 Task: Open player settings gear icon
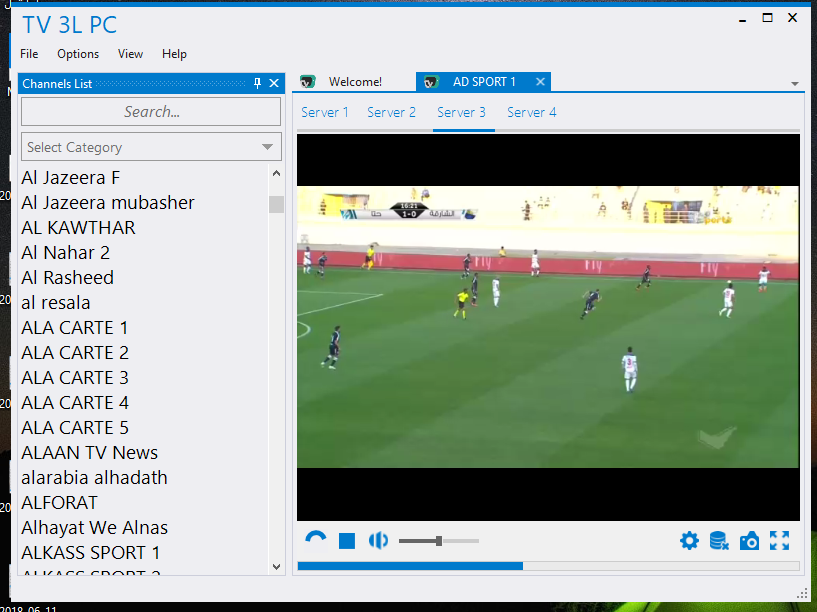pyautogui.click(x=689, y=541)
